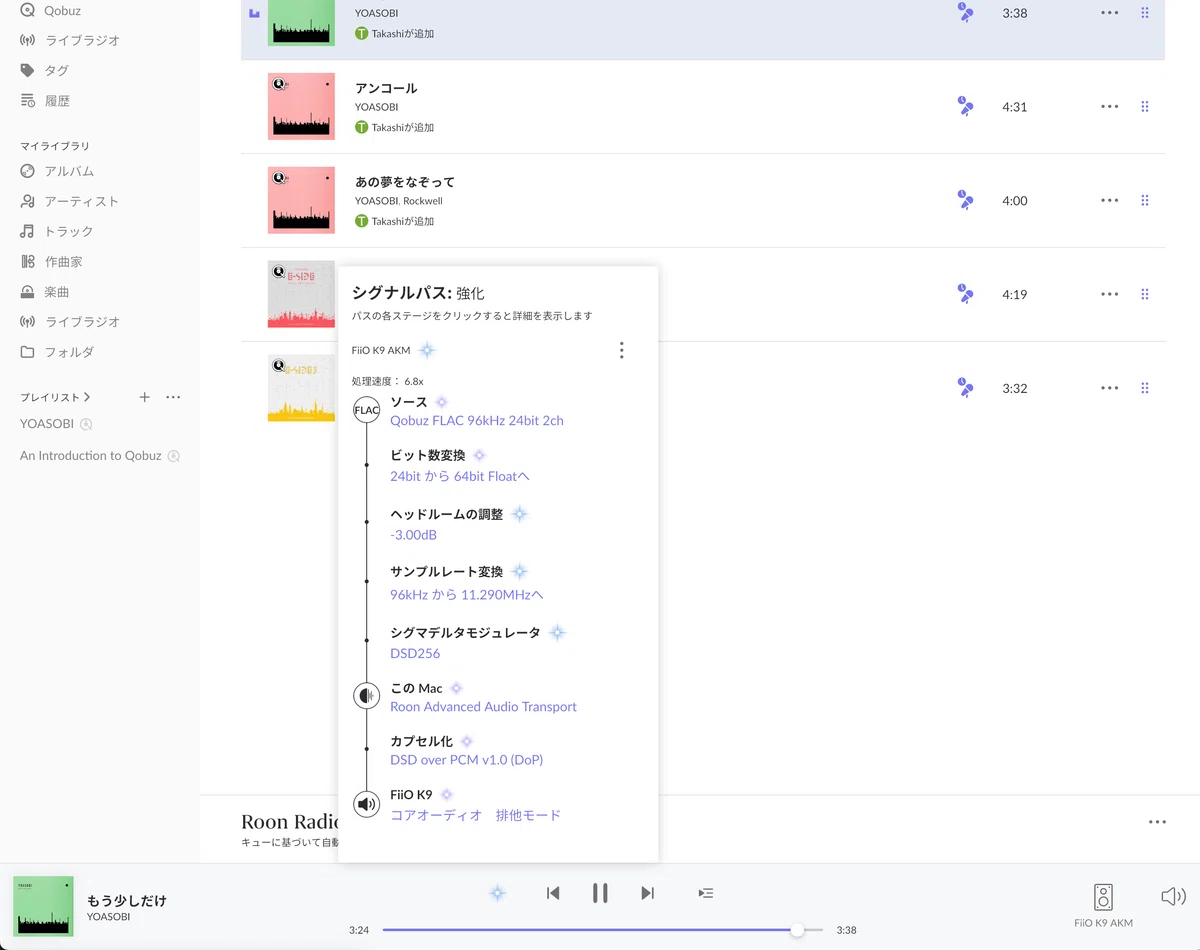1200x950 pixels.
Task: Skip to the next track
Action: pyautogui.click(x=647, y=893)
